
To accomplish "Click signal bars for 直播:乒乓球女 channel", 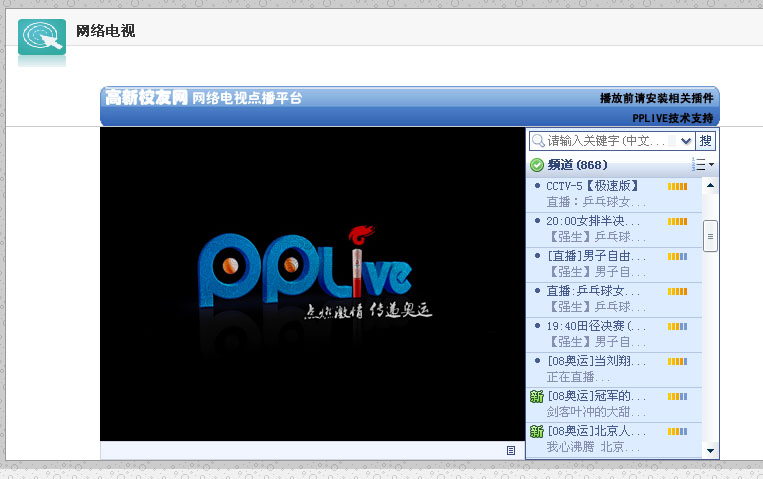I will 677,292.
